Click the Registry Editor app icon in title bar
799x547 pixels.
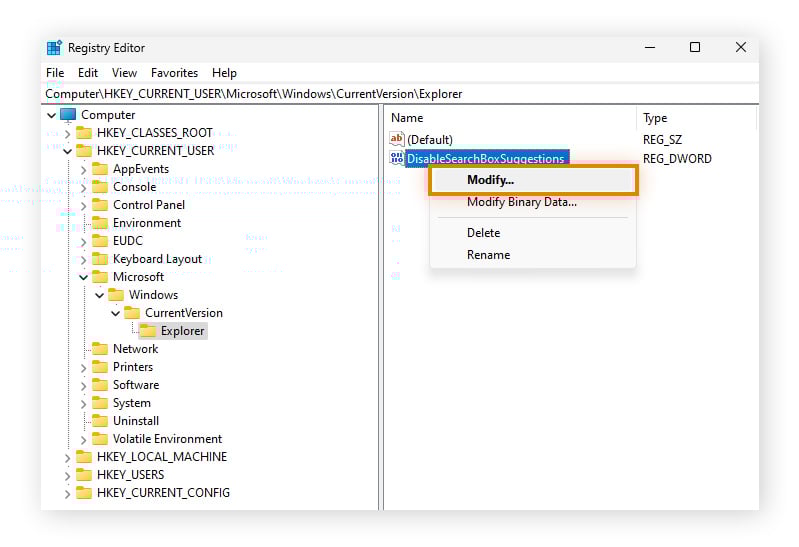click(x=54, y=47)
